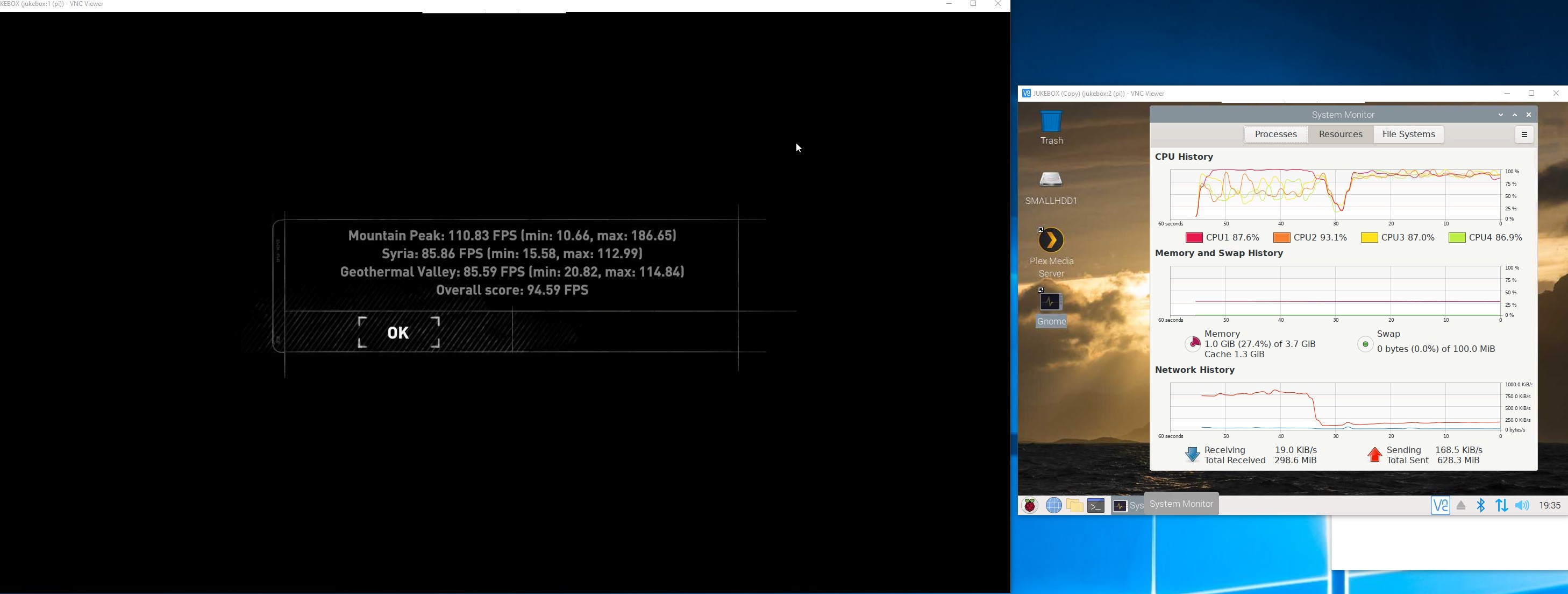Click the CPU4 green color swatch

tap(1457, 238)
